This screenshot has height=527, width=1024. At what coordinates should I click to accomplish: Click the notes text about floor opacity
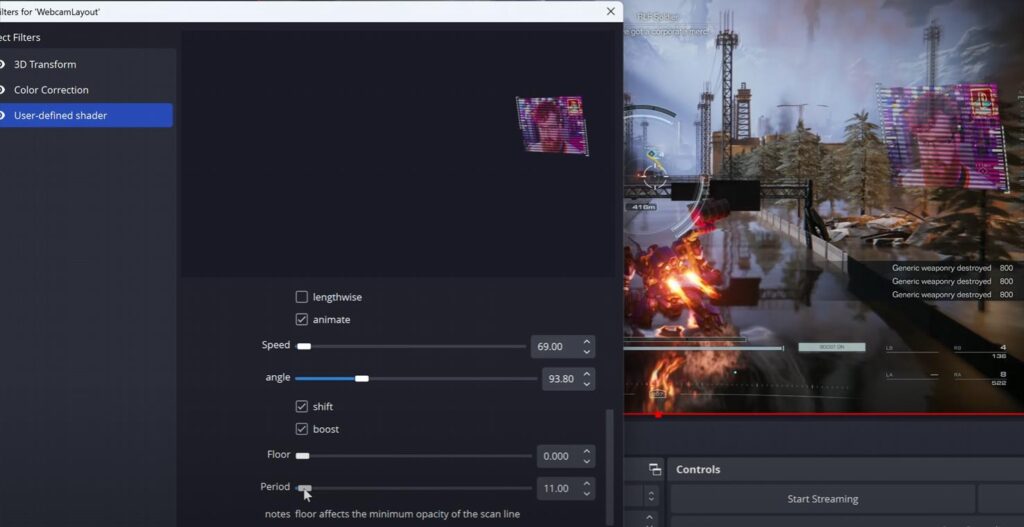[408, 514]
